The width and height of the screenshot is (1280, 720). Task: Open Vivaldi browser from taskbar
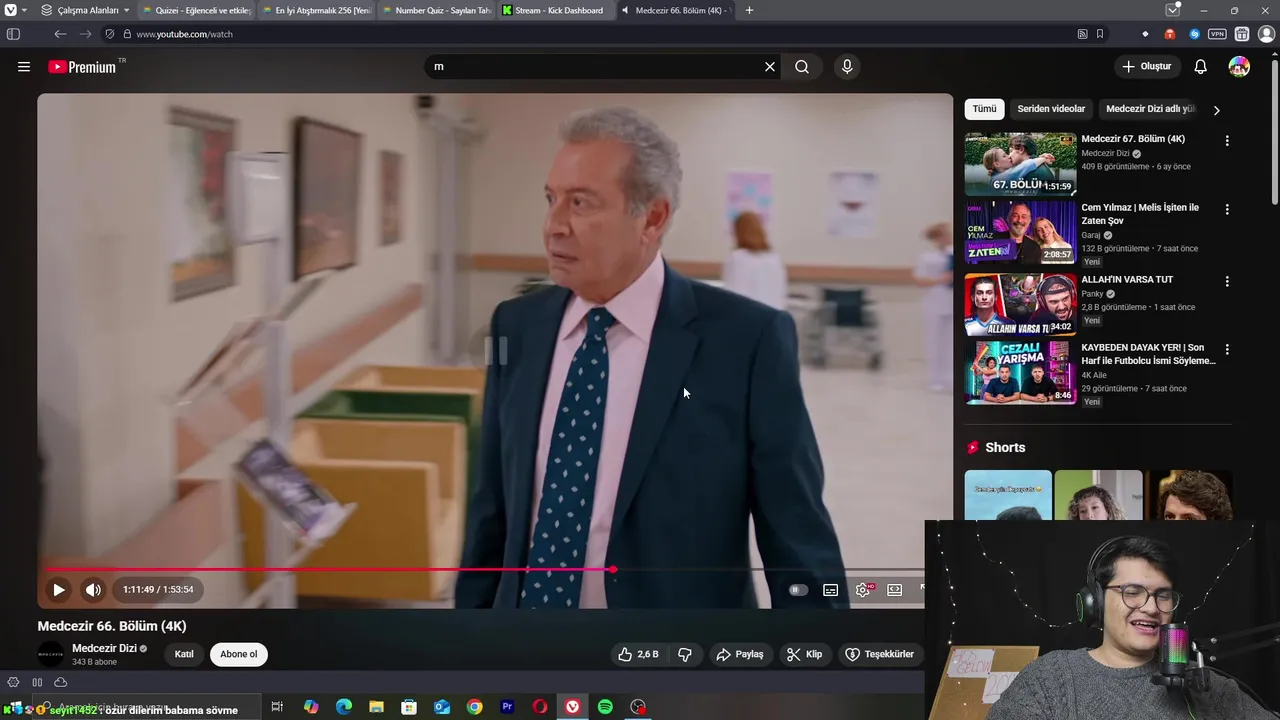coord(572,707)
